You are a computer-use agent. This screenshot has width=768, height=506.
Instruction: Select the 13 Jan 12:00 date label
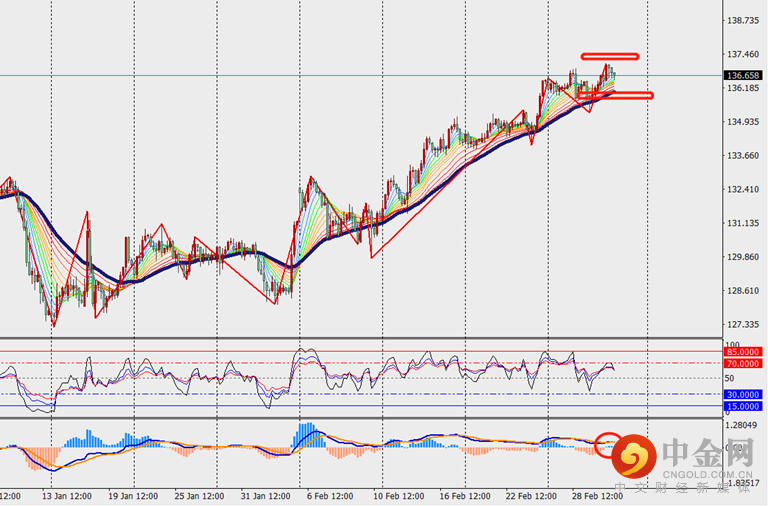click(x=67, y=496)
